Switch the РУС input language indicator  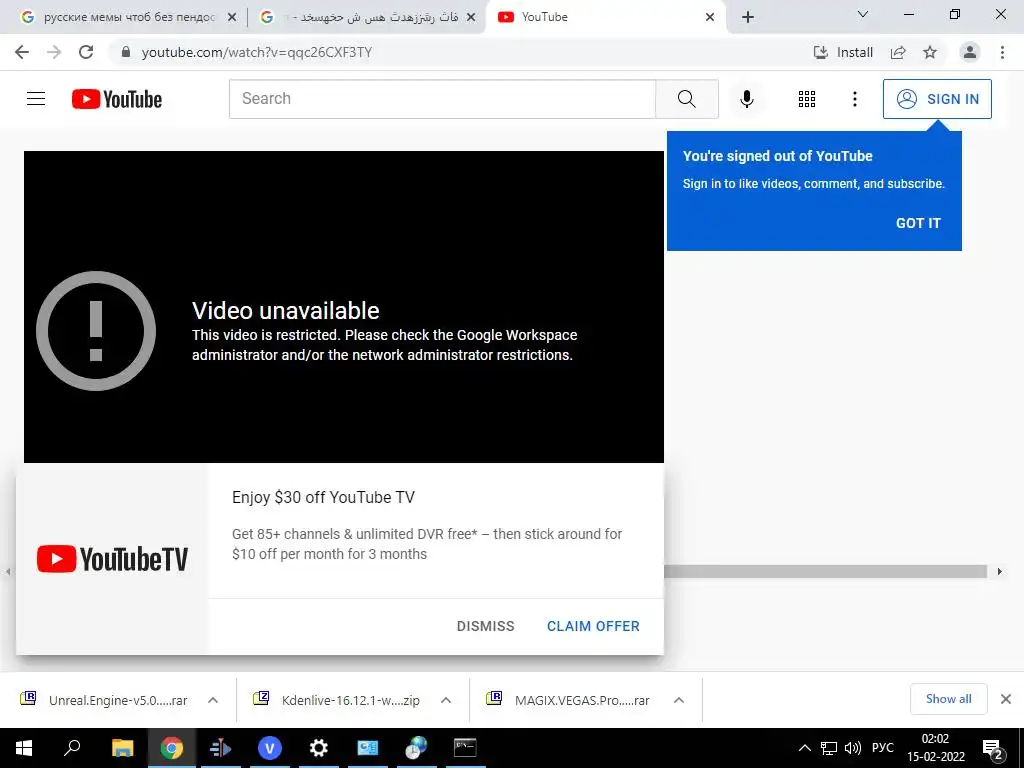click(x=882, y=748)
